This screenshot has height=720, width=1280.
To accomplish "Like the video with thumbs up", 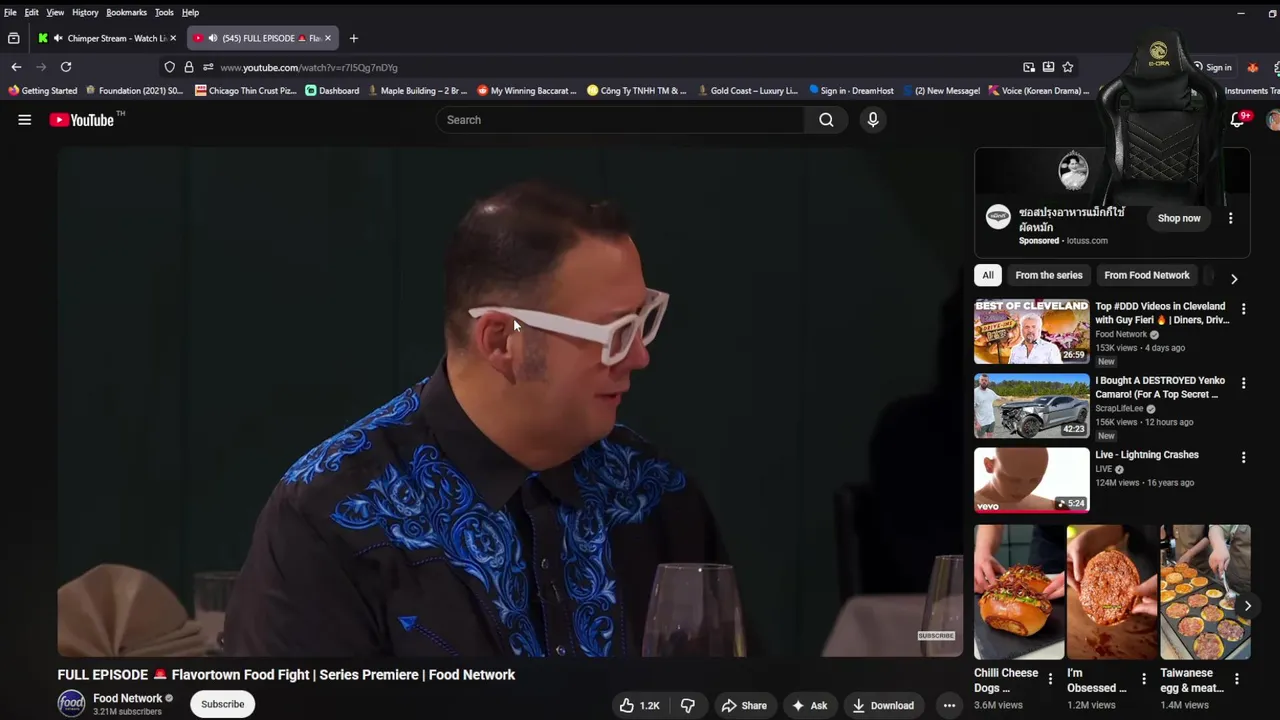I will coord(639,706).
